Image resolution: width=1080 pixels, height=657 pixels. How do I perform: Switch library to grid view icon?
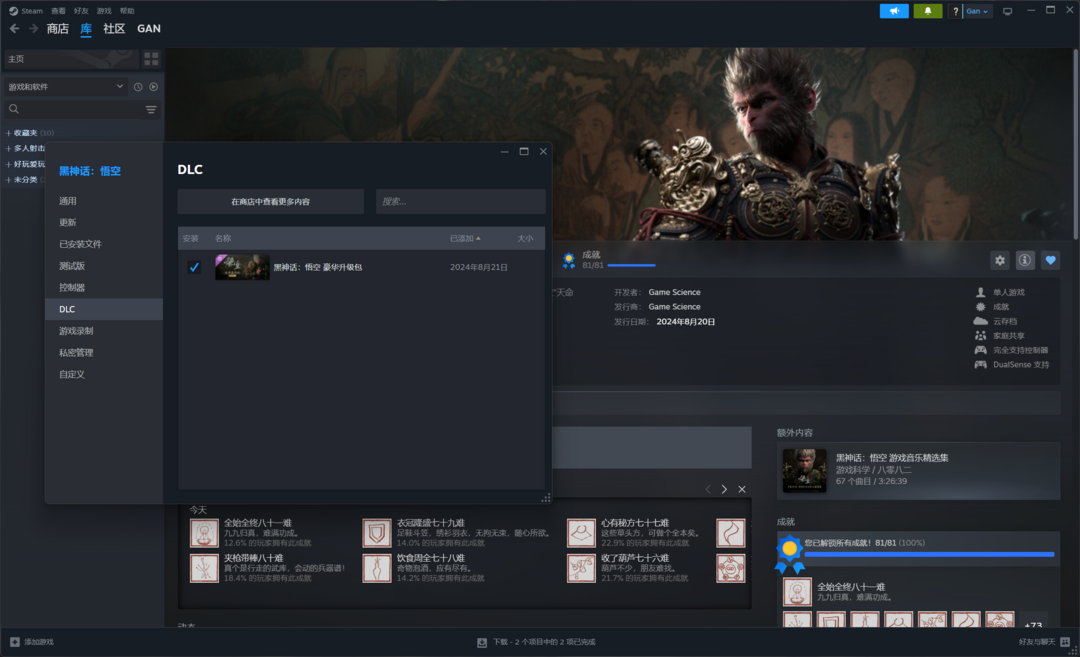pyautogui.click(x=151, y=59)
